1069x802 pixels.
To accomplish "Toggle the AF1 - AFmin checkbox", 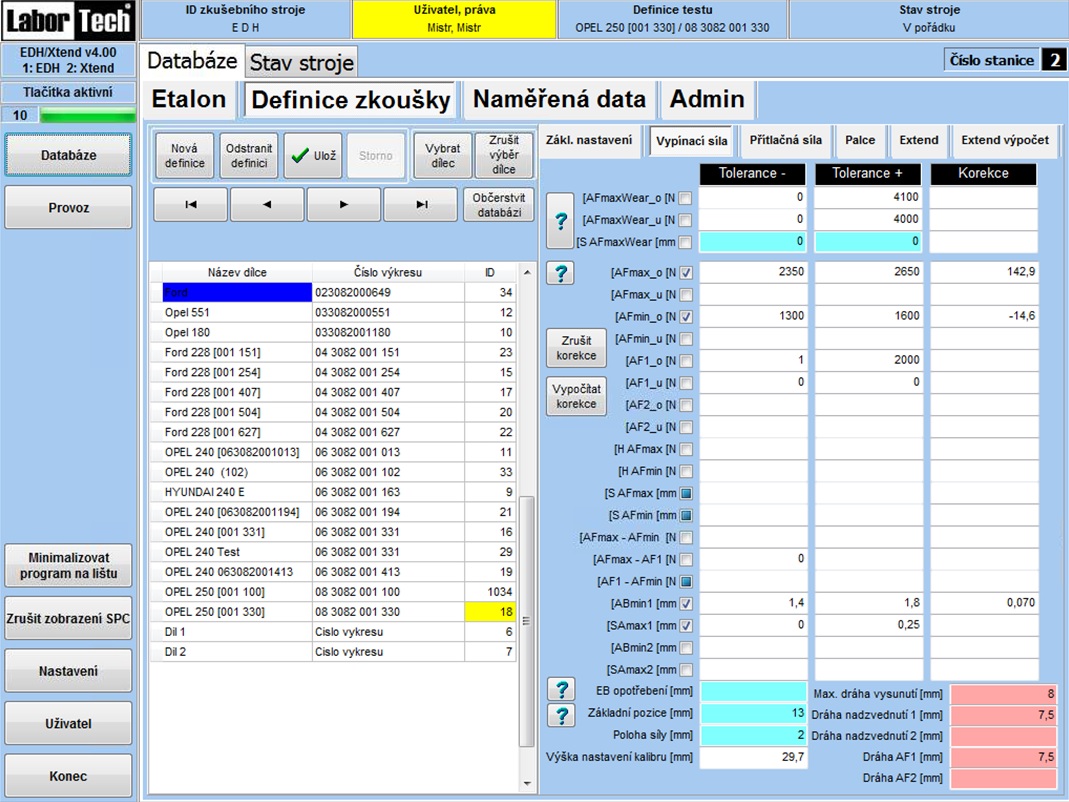I will pos(686,582).
